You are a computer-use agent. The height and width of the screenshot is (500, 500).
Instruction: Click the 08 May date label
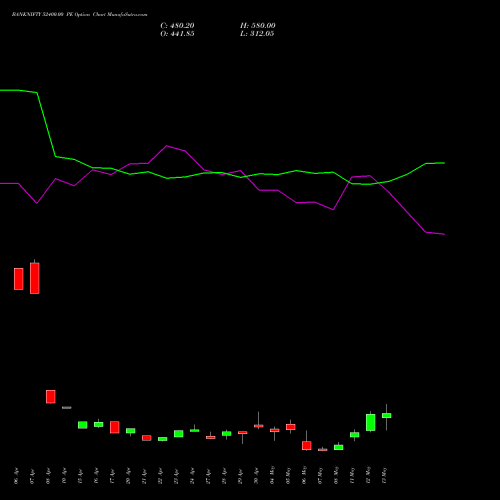coord(337,475)
